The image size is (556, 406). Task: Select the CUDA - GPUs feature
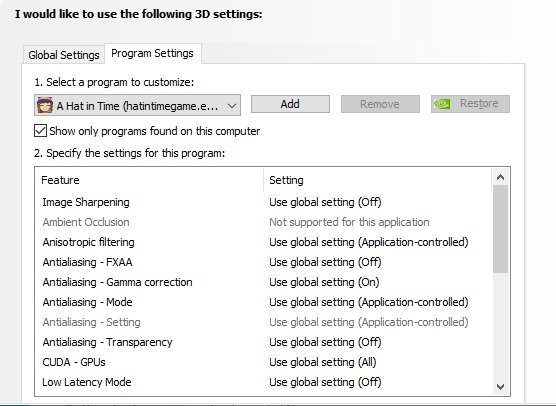(74, 362)
